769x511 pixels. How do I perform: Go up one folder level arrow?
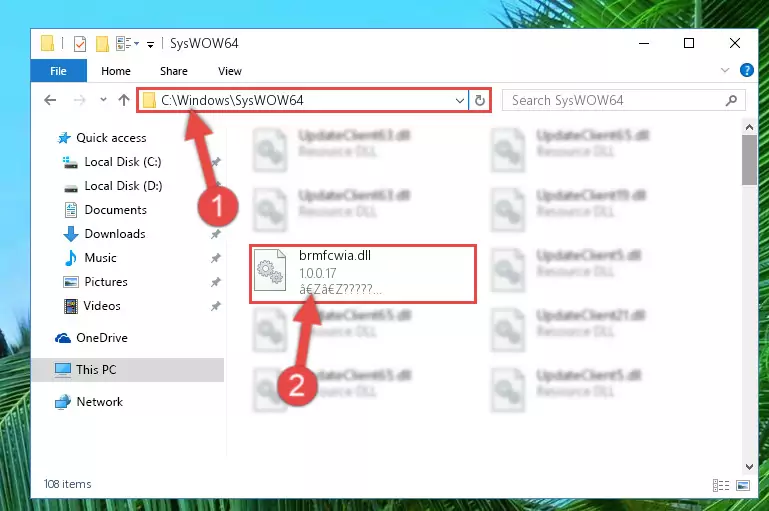coord(124,100)
